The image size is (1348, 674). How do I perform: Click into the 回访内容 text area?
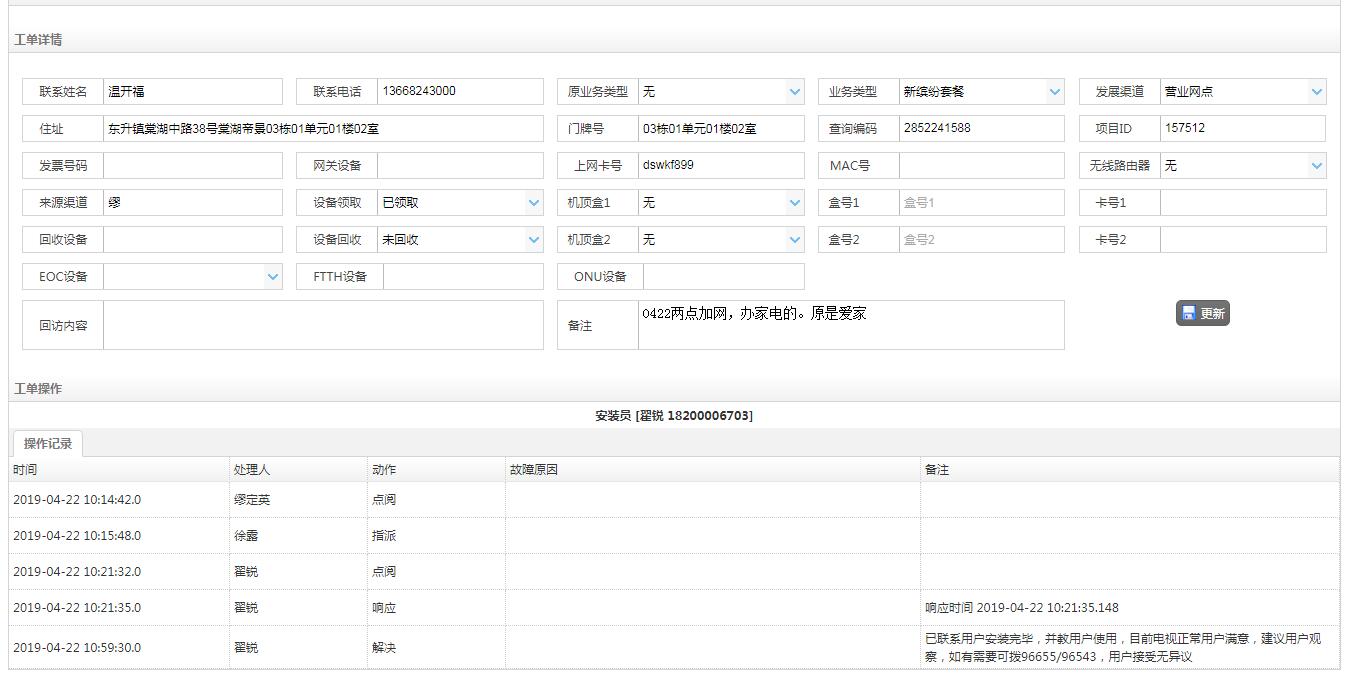coord(322,325)
